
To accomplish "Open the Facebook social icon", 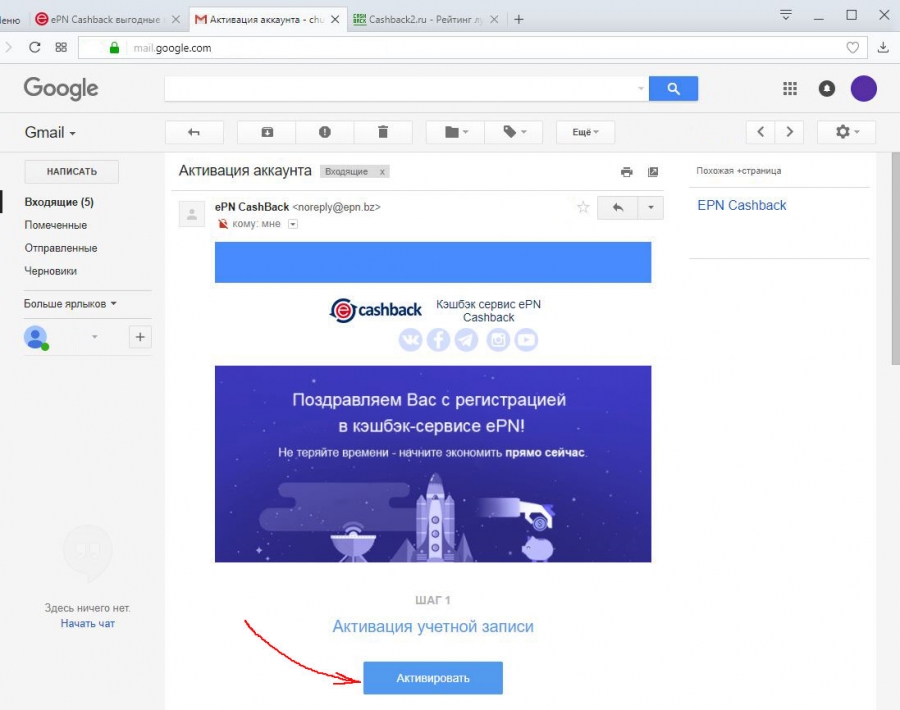I will [438, 340].
